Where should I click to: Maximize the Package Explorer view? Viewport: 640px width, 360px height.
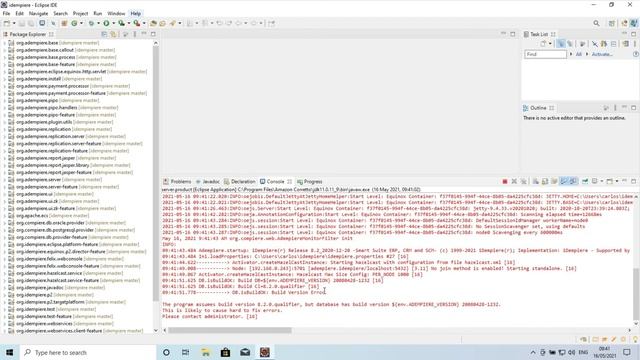(x=153, y=34)
